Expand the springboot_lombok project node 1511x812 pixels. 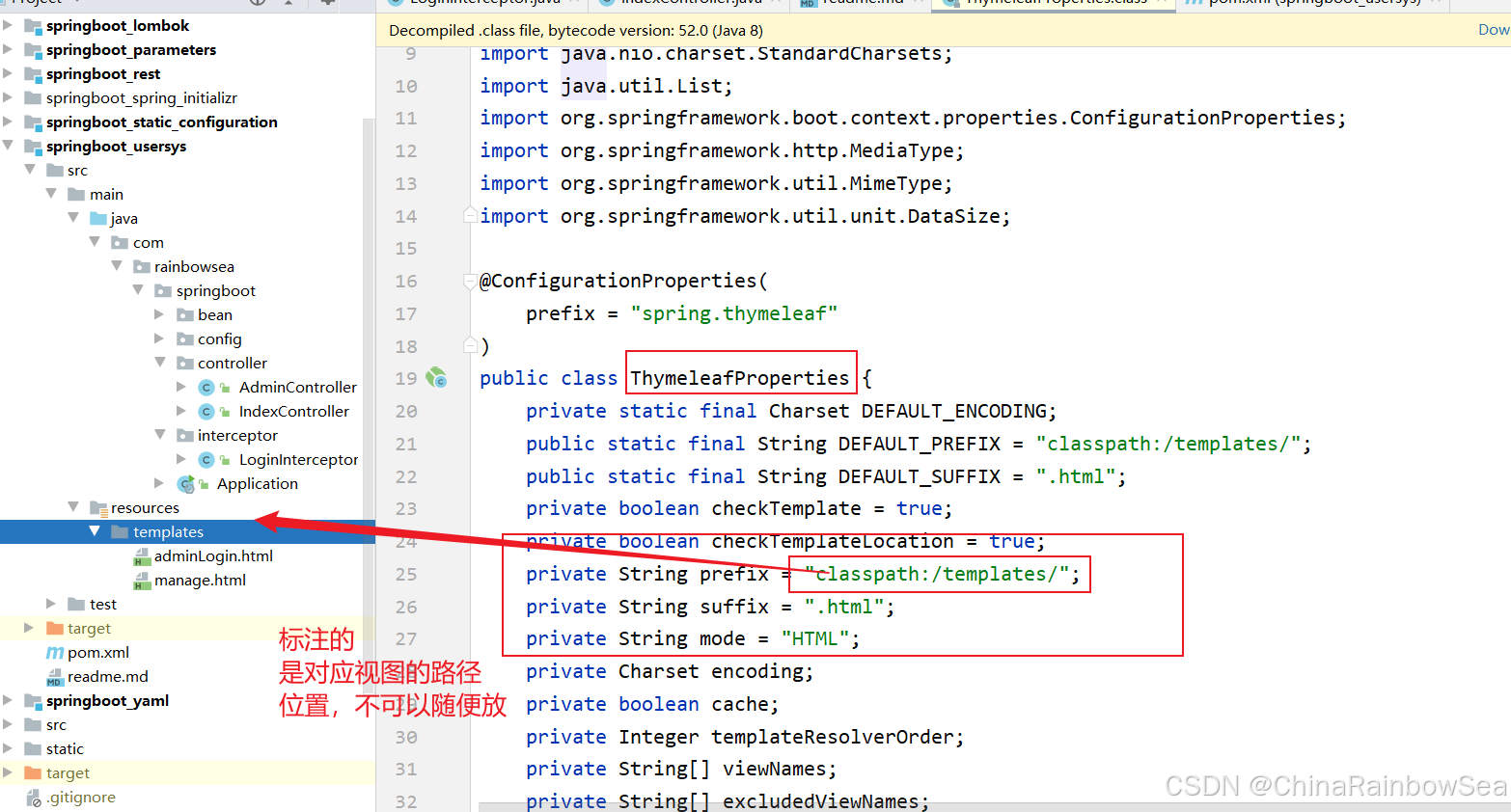pyautogui.click(x=8, y=25)
